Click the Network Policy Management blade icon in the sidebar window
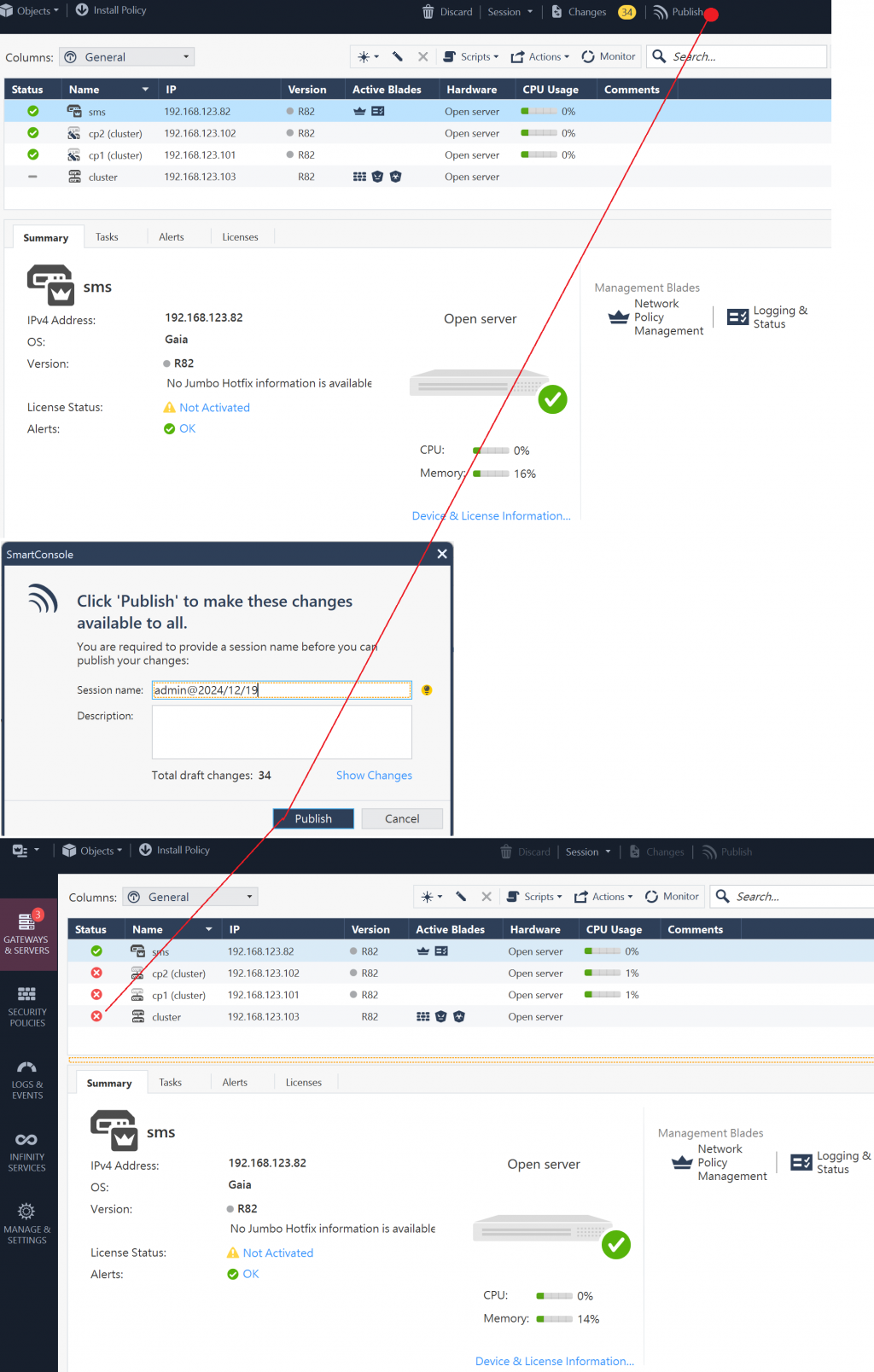Viewport: 874px width, 1372px height. pyautogui.click(x=682, y=1162)
